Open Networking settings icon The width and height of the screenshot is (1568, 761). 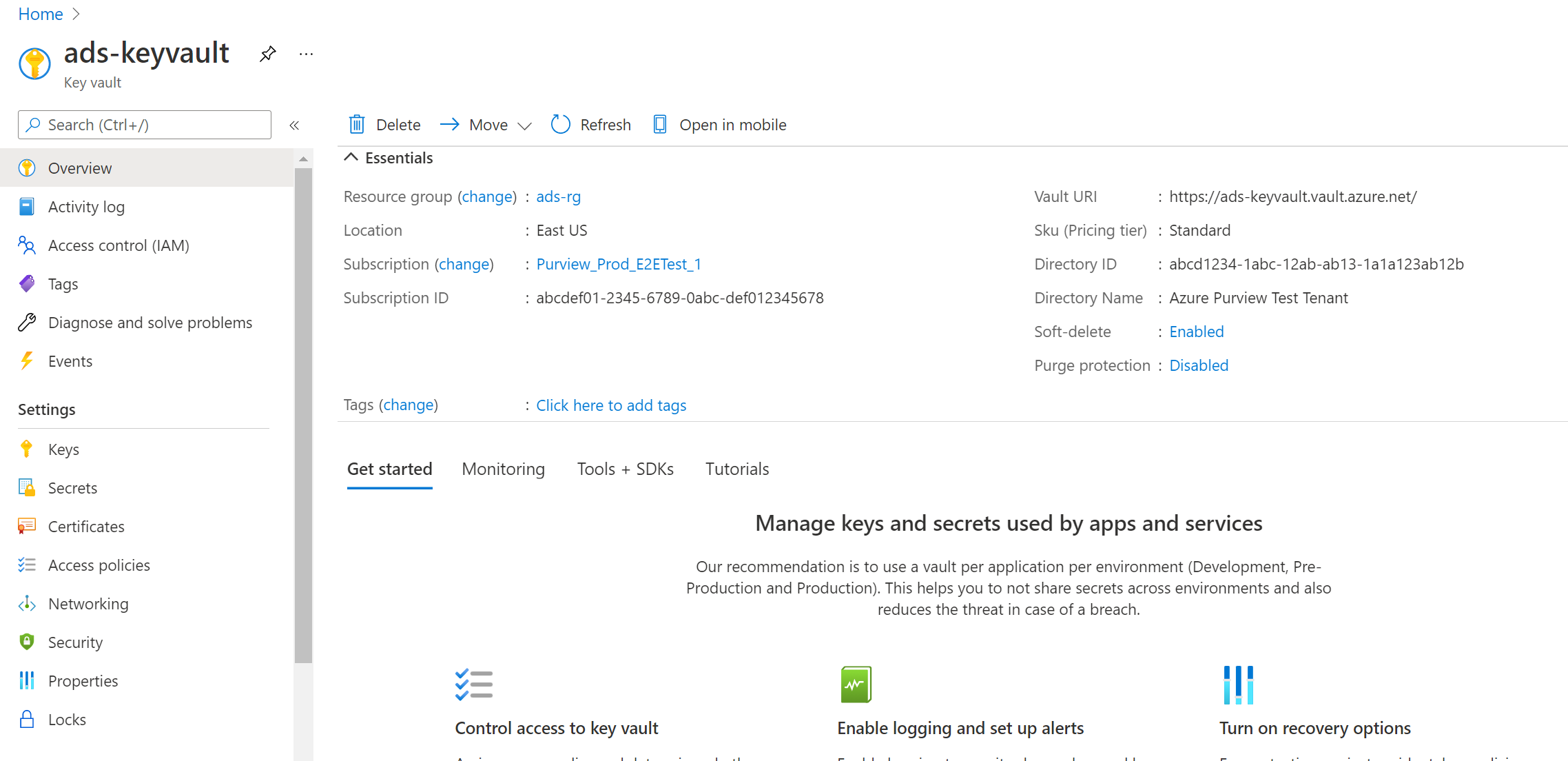27,603
